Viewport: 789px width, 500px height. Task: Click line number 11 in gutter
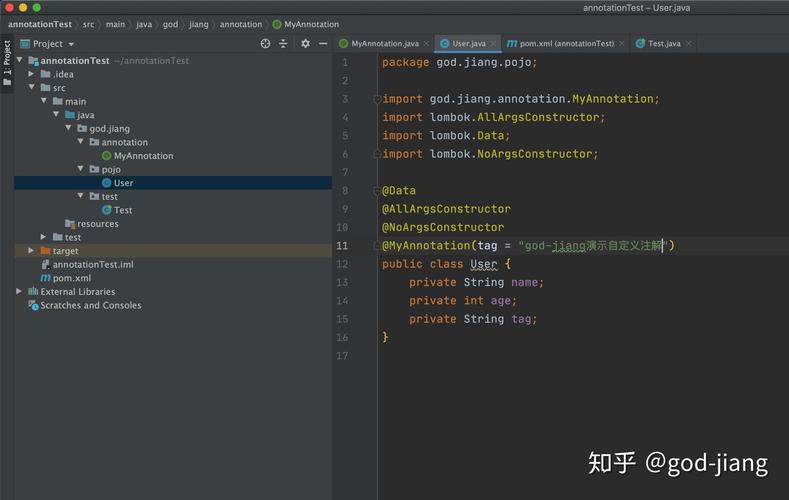coord(342,245)
